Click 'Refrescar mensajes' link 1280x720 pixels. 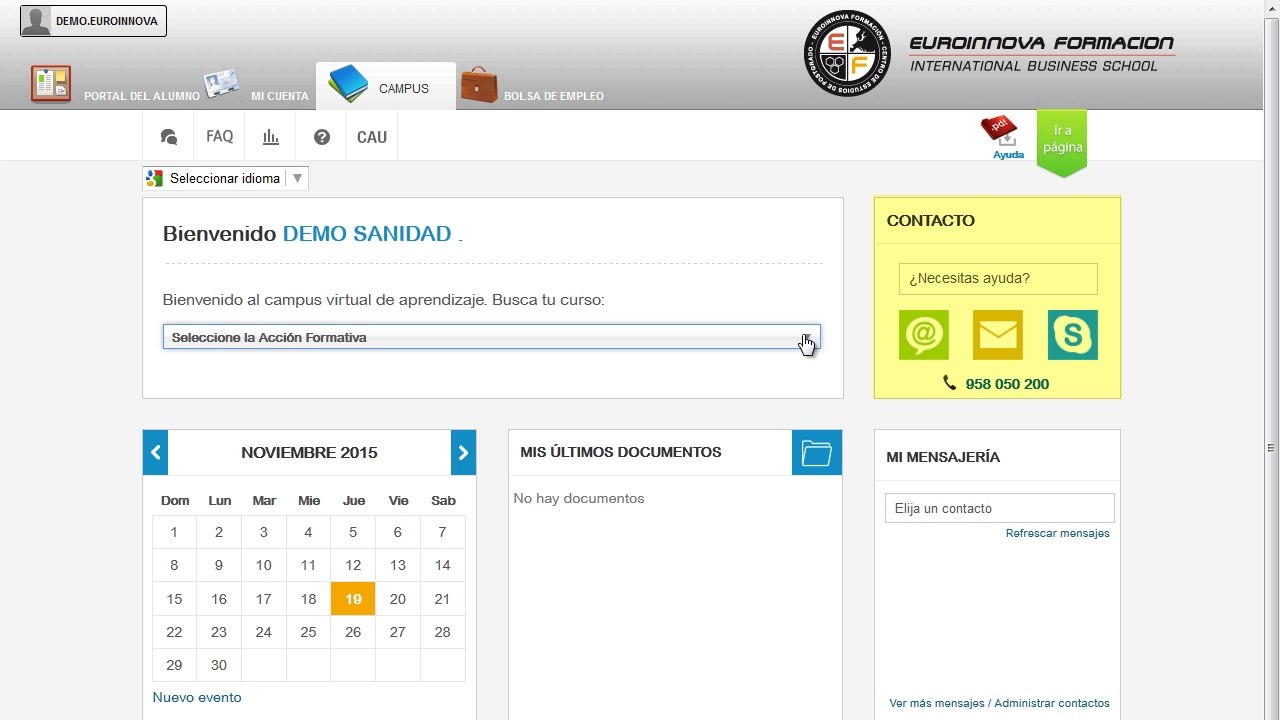click(1058, 533)
